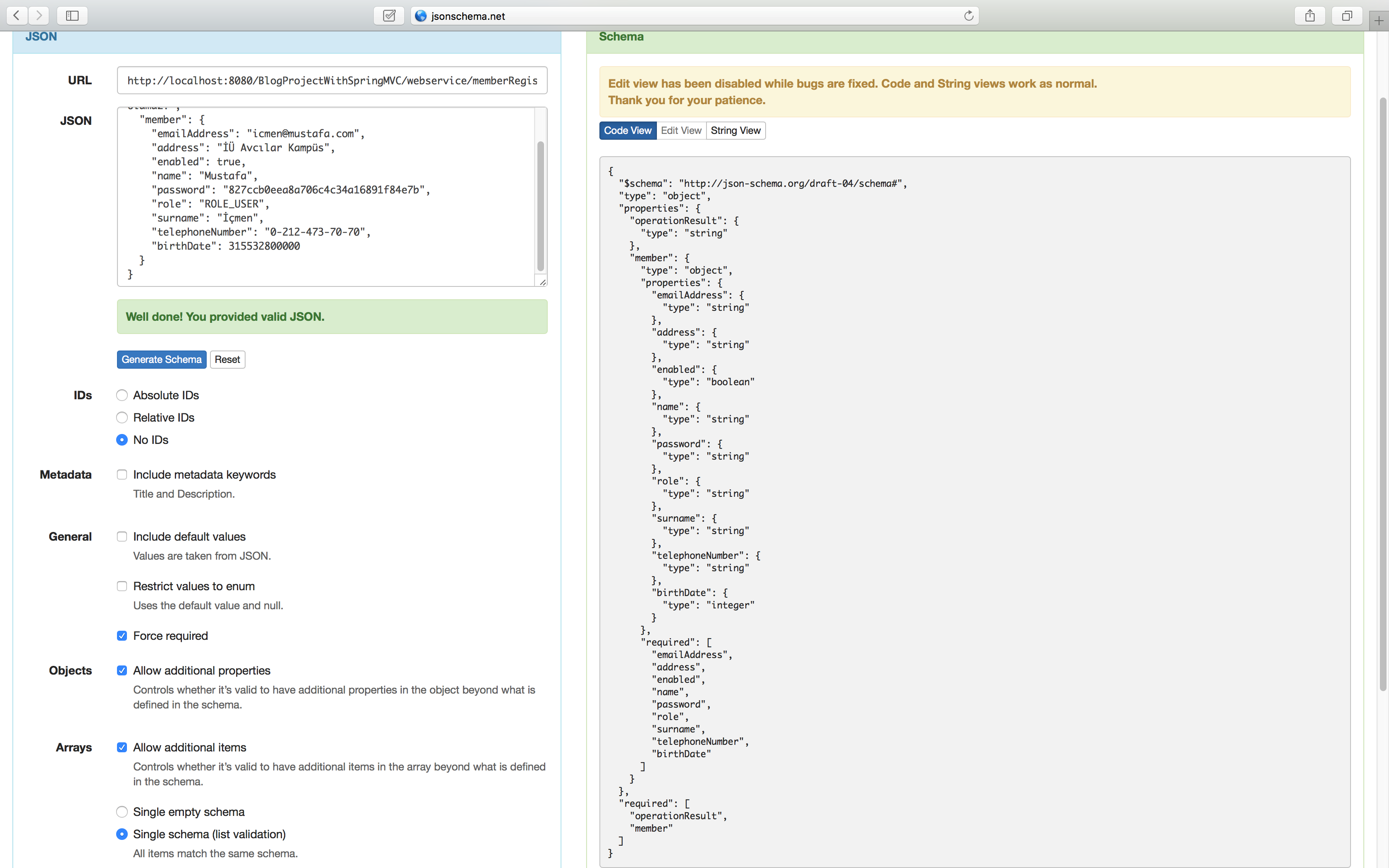Click "emailAddress" in the member required list

692,655
